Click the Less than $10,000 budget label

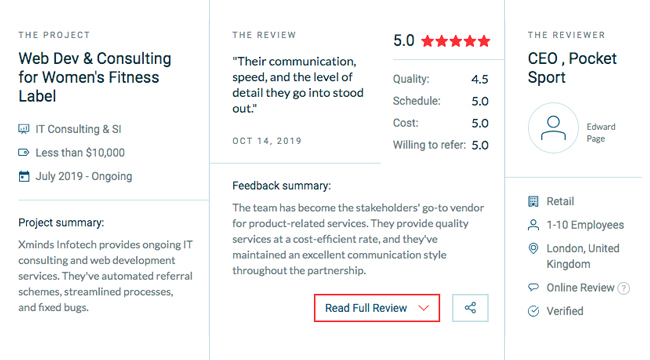[80, 153]
